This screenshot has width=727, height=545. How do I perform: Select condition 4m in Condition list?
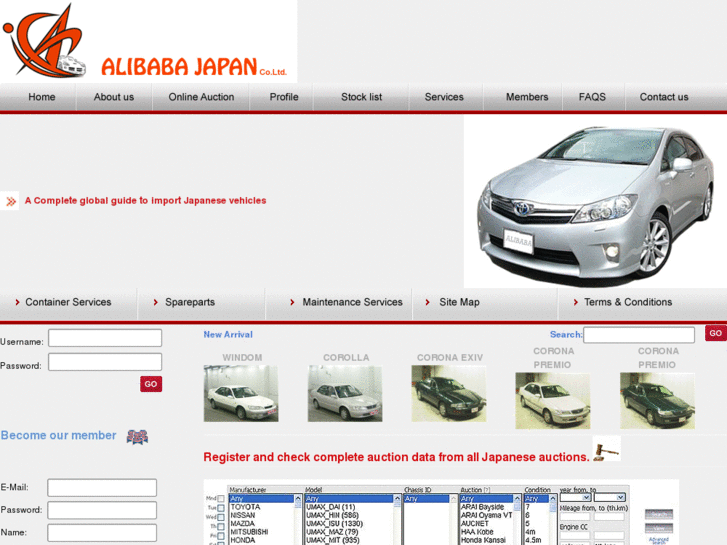[x=536, y=532]
